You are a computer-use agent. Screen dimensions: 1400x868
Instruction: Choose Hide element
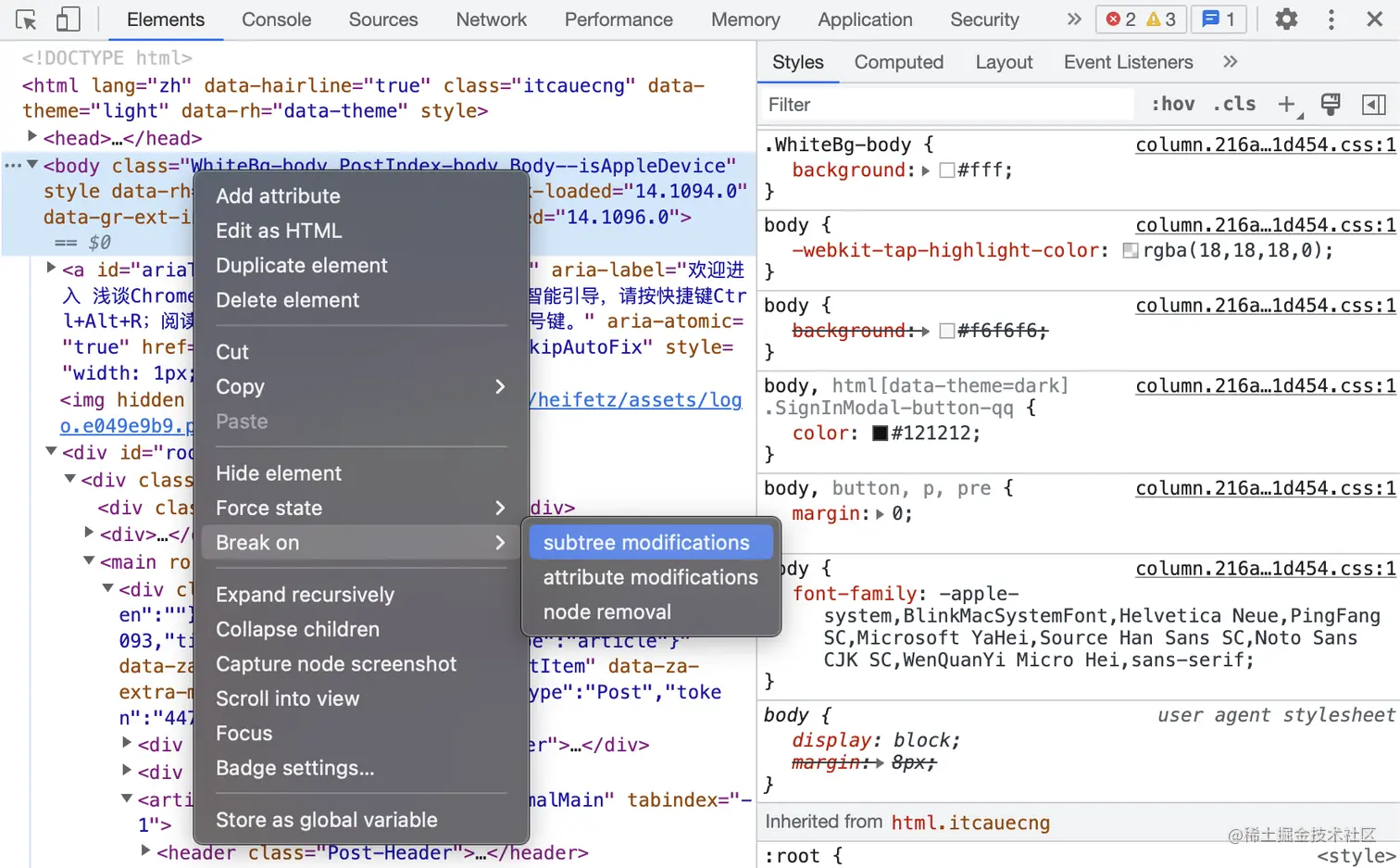361,473
